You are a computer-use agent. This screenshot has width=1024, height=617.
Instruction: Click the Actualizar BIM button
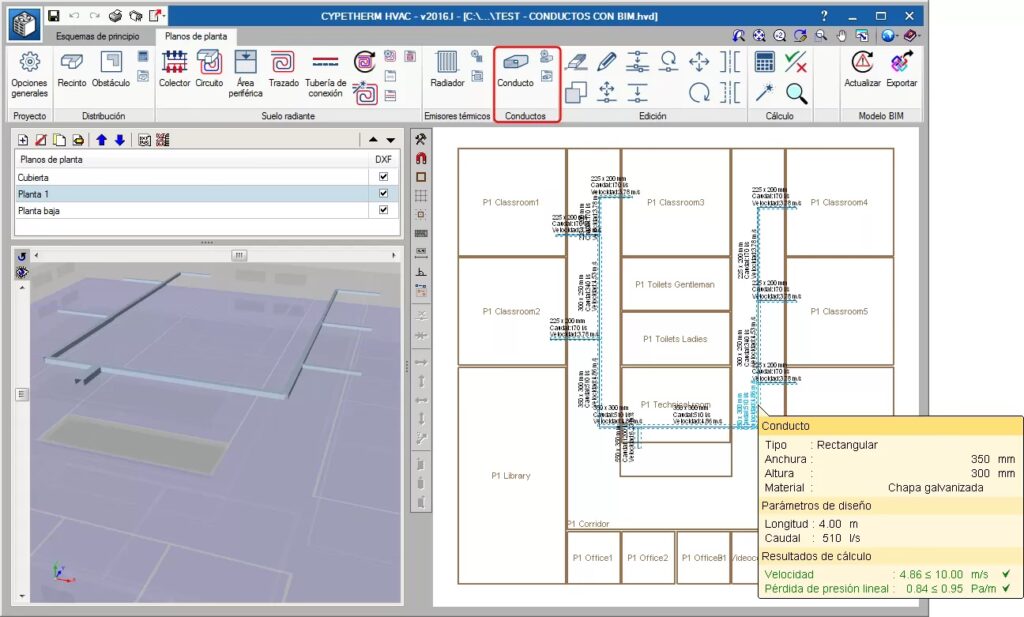pos(862,70)
